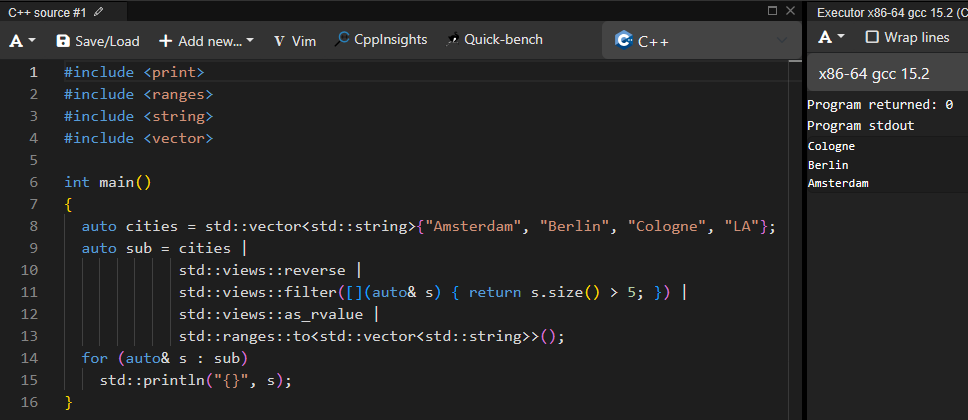Click the for loop on line 14
Viewport: 968px width, 420px height.
click(165, 358)
